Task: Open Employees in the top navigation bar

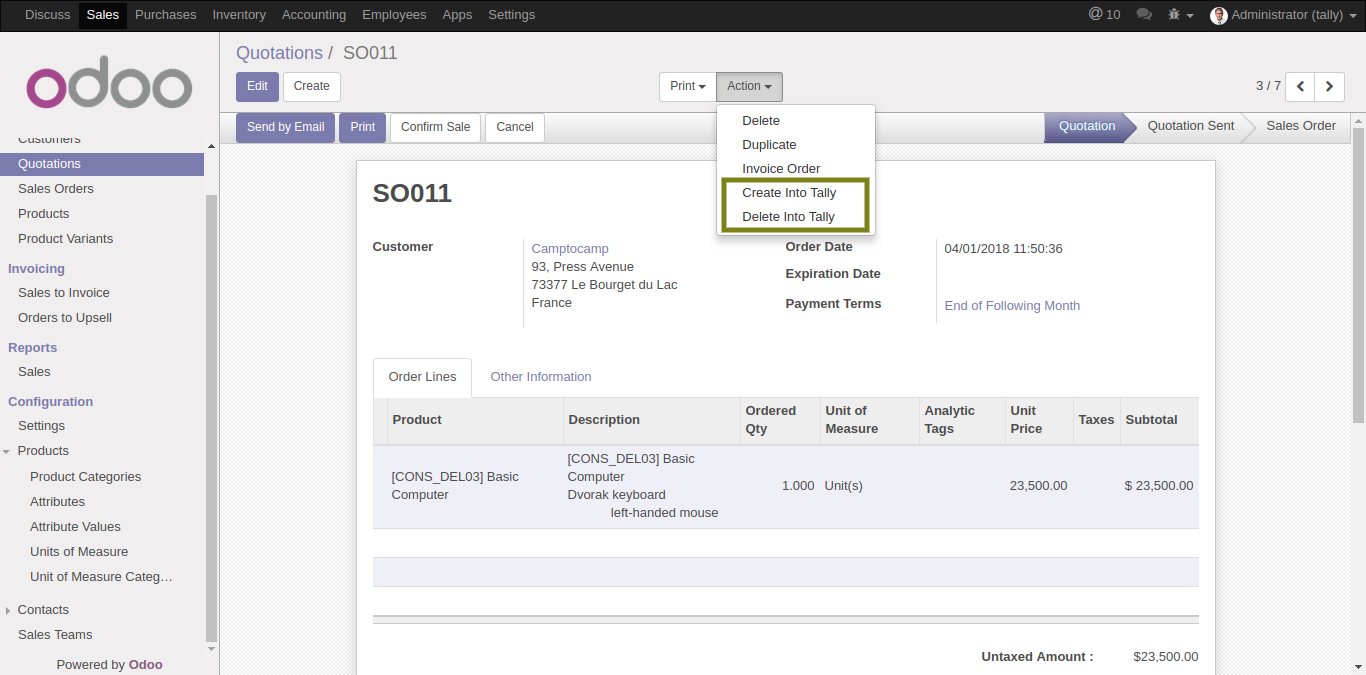Action: (394, 15)
